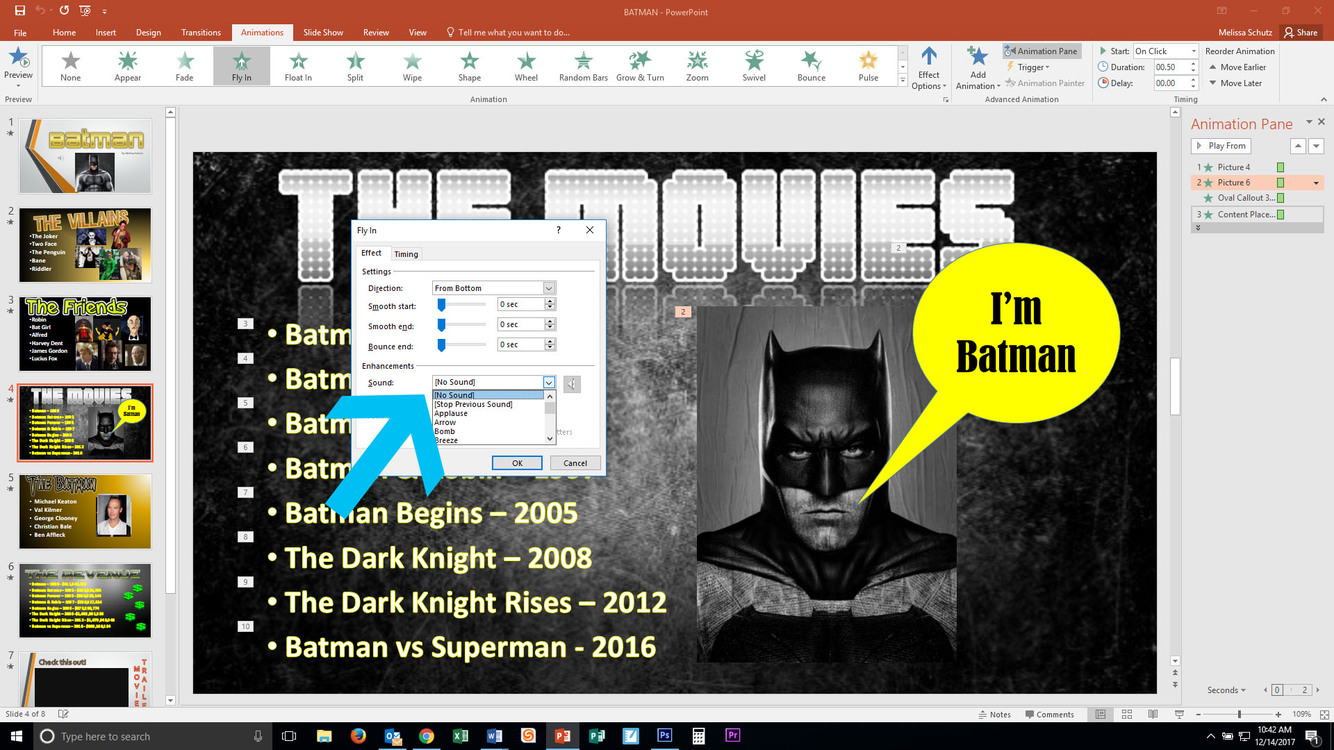The image size is (1334, 750).
Task: Choose the Float In animation
Action: pyautogui.click(x=298, y=66)
